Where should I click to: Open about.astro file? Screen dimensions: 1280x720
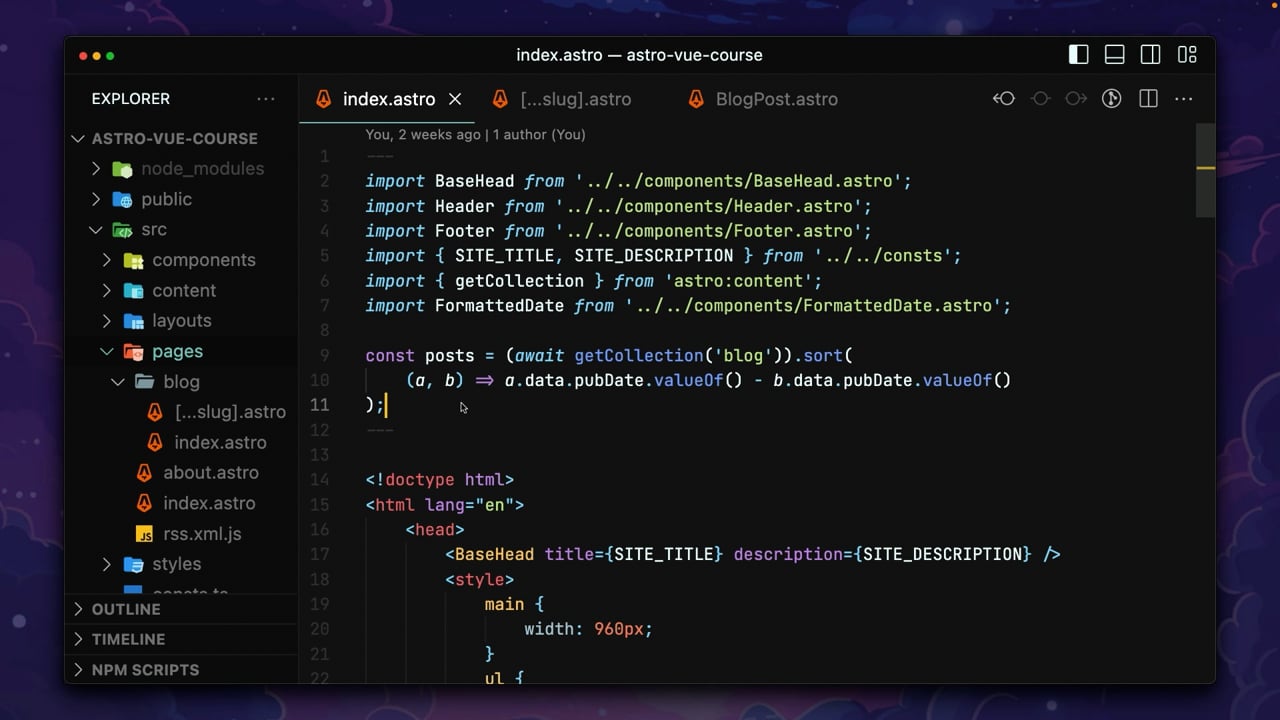(211, 473)
